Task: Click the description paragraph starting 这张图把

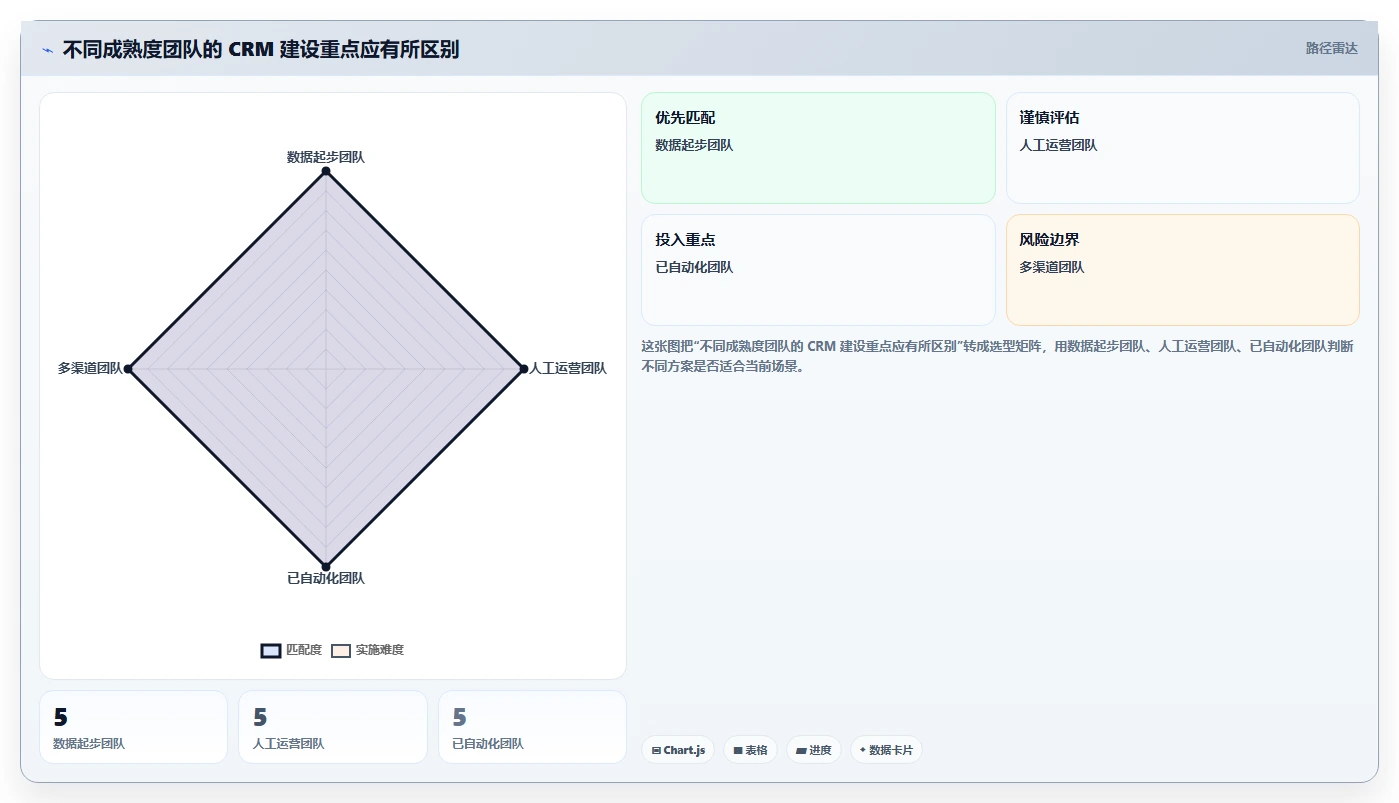Action: click(x=998, y=356)
